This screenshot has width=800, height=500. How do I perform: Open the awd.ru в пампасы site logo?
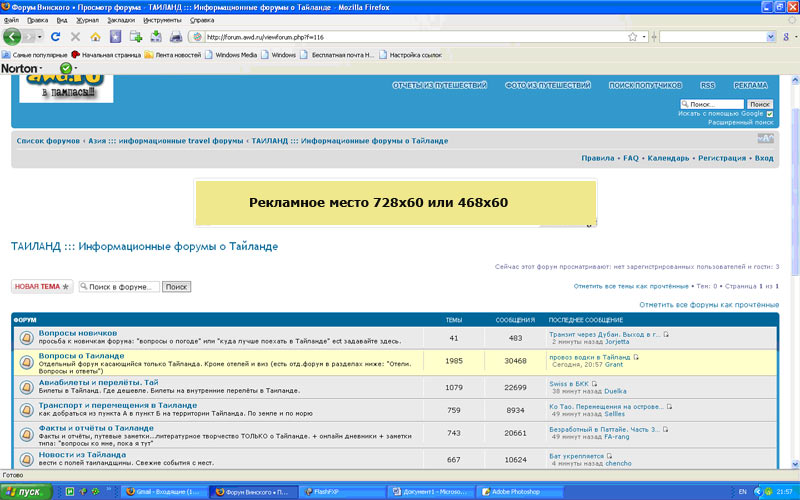pyautogui.click(x=66, y=88)
